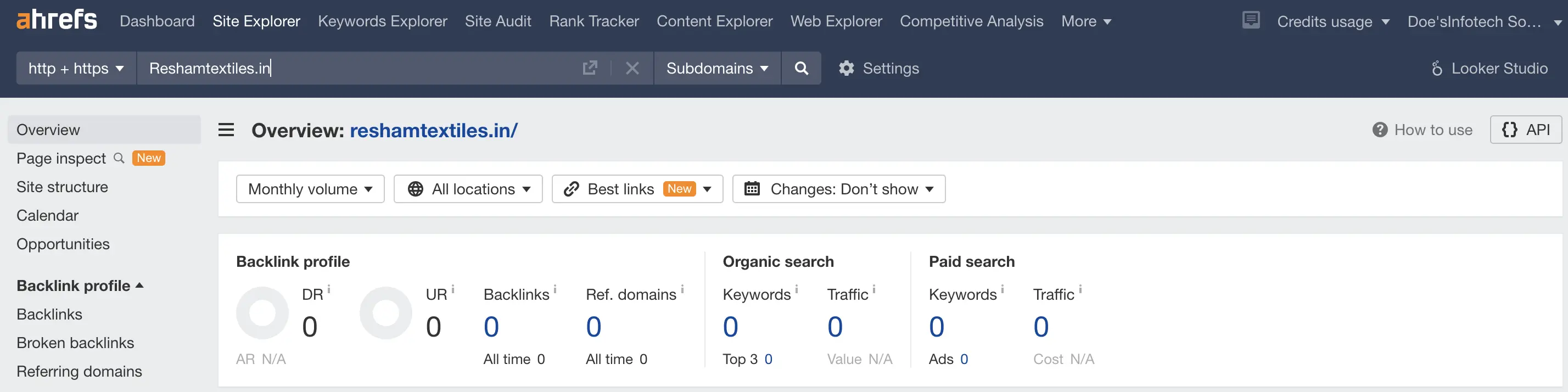Click the 'AR N/A' text
Image resolution: width=1568 pixels, height=392 pixels.
point(261,359)
